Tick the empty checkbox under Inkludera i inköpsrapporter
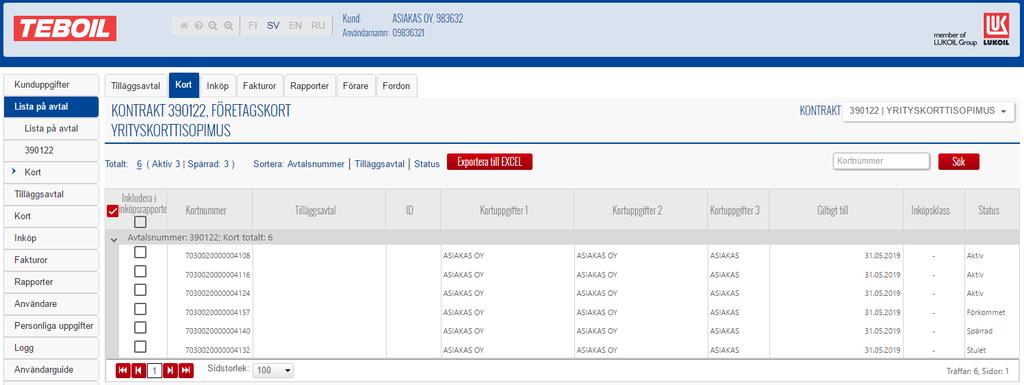The width and height of the screenshot is (1024, 385). 140,223
